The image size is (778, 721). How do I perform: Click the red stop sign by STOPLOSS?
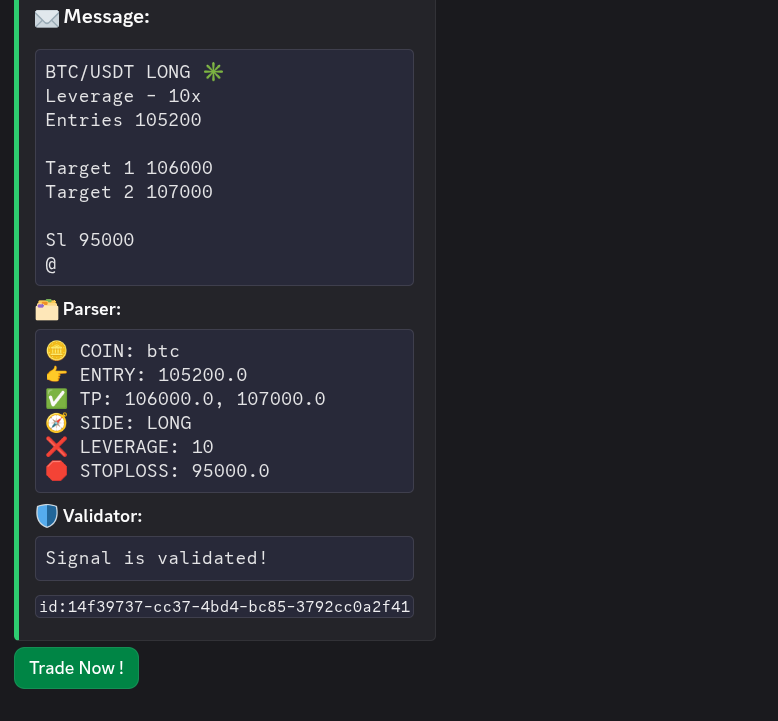[57, 471]
